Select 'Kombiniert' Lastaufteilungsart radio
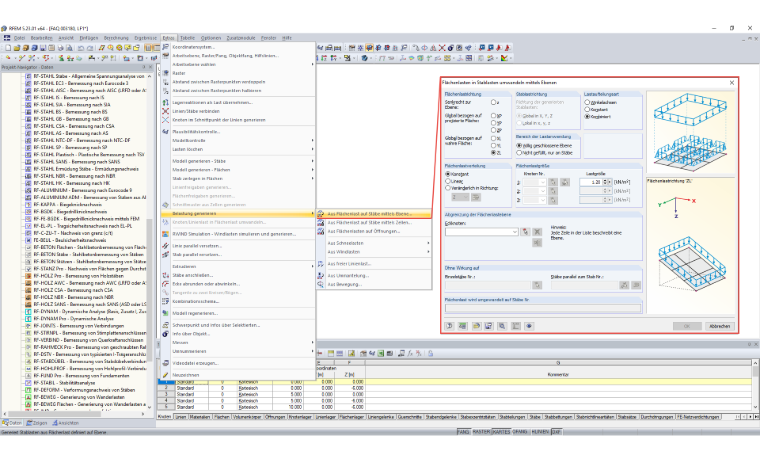Image resolution: width=760 pixels, height=459 pixels. [587, 116]
